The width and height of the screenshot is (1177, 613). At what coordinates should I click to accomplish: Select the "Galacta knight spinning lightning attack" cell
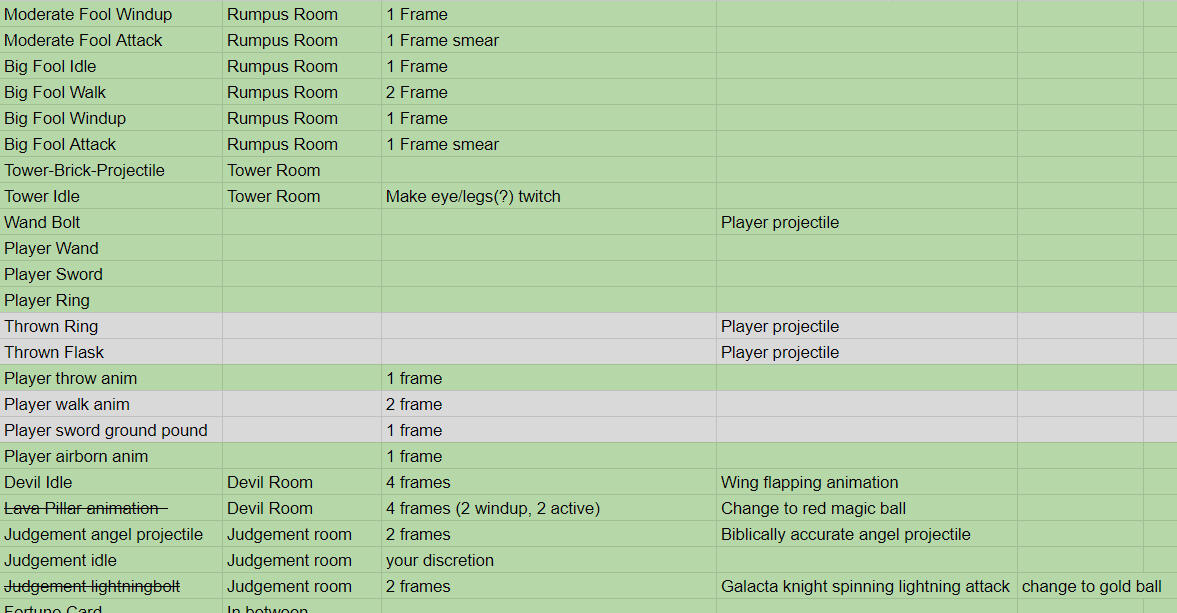tap(865, 586)
